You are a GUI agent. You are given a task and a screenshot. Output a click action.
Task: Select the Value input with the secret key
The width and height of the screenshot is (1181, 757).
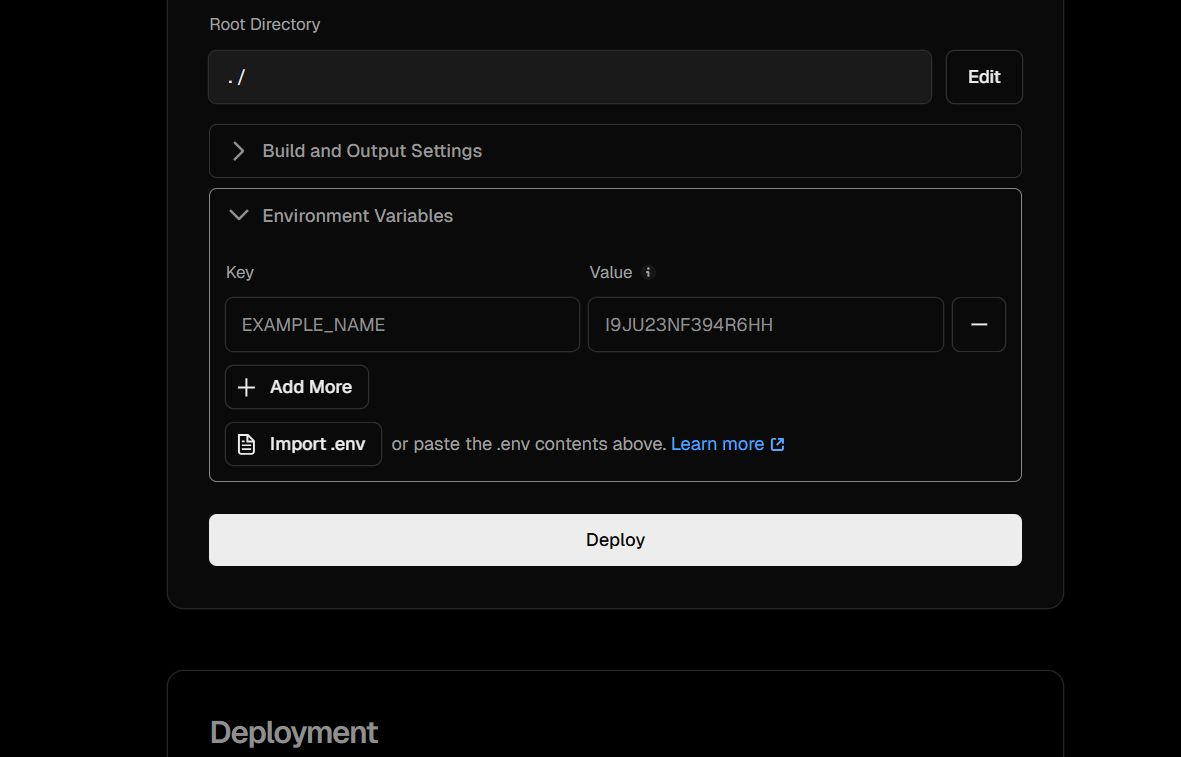[x=766, y=324]
